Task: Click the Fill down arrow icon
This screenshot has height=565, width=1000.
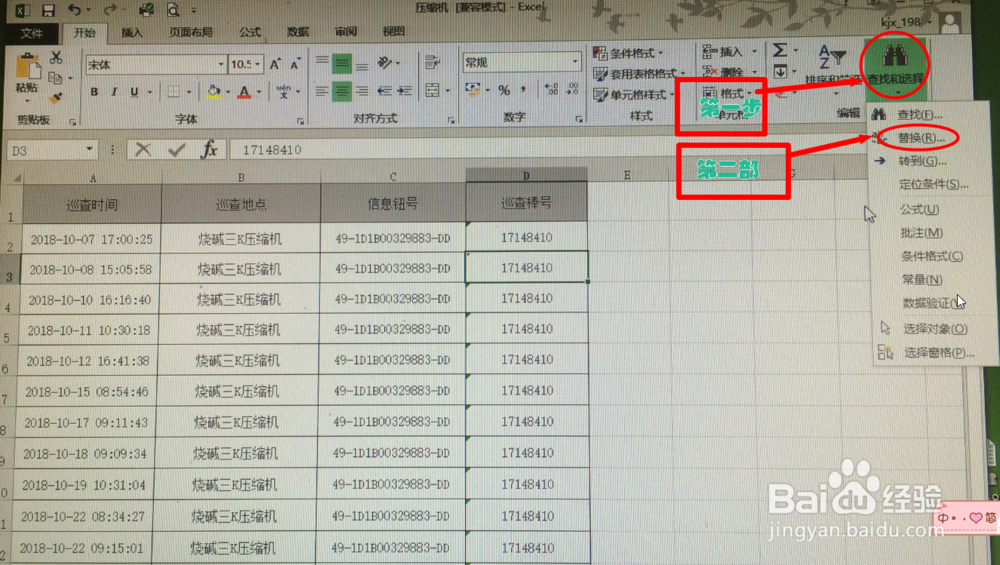Action: click(x=781, y=71)
